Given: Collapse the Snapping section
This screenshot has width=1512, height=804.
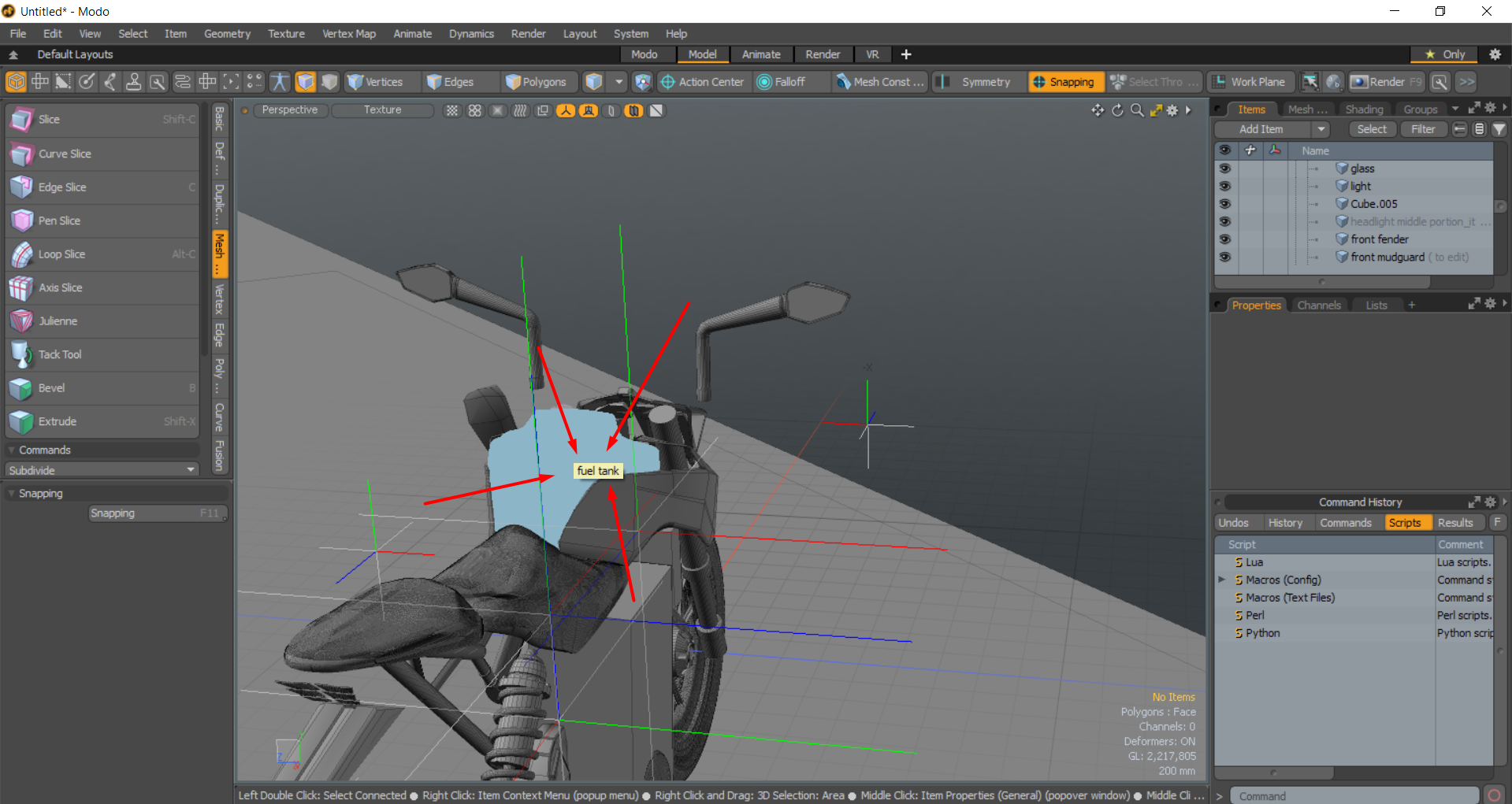Looking at the screenshot, I should click(11, 494).
